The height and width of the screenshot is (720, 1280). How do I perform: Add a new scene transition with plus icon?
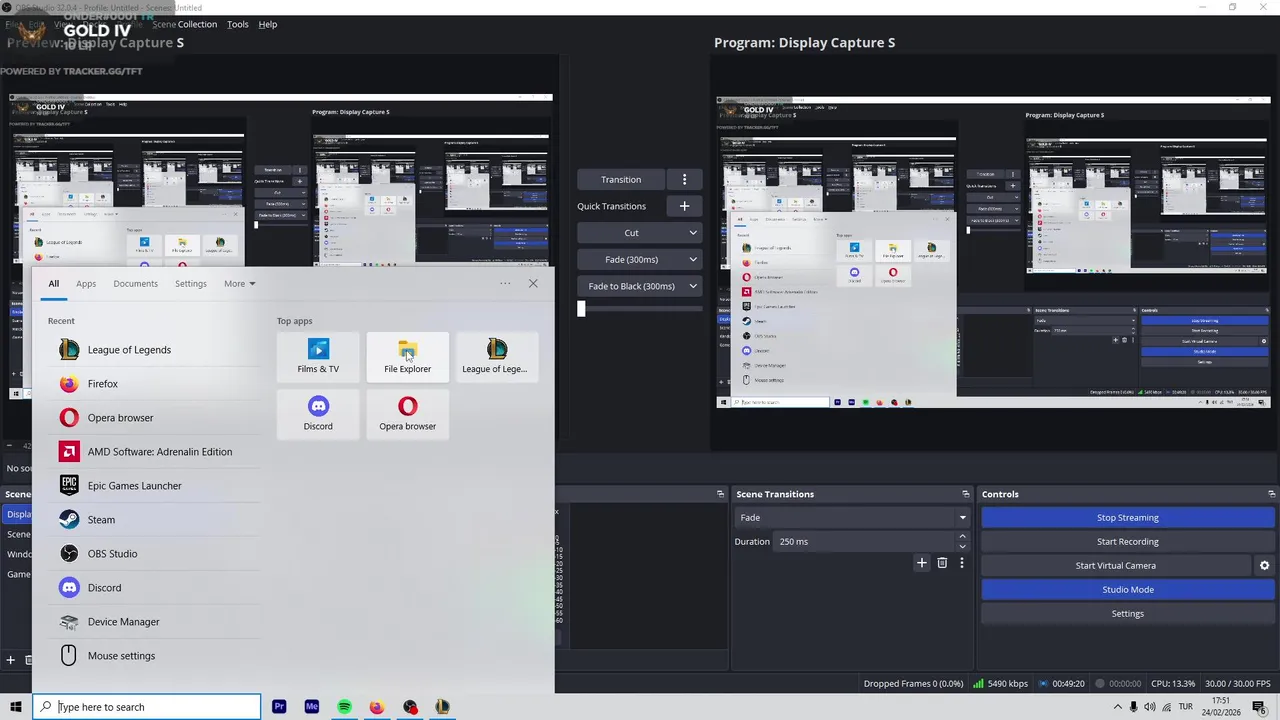click(x=922, y=563)
